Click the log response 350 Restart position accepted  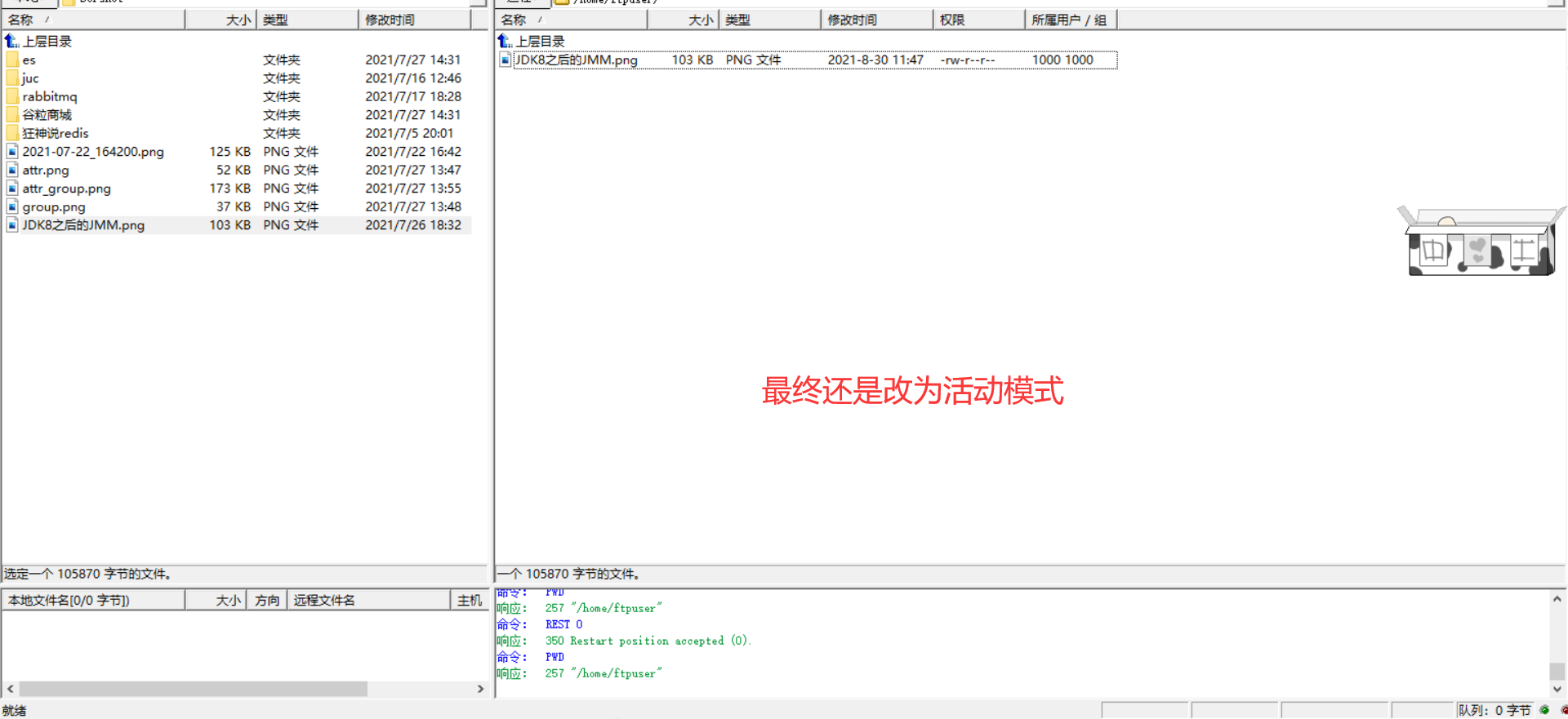(648, 641)
